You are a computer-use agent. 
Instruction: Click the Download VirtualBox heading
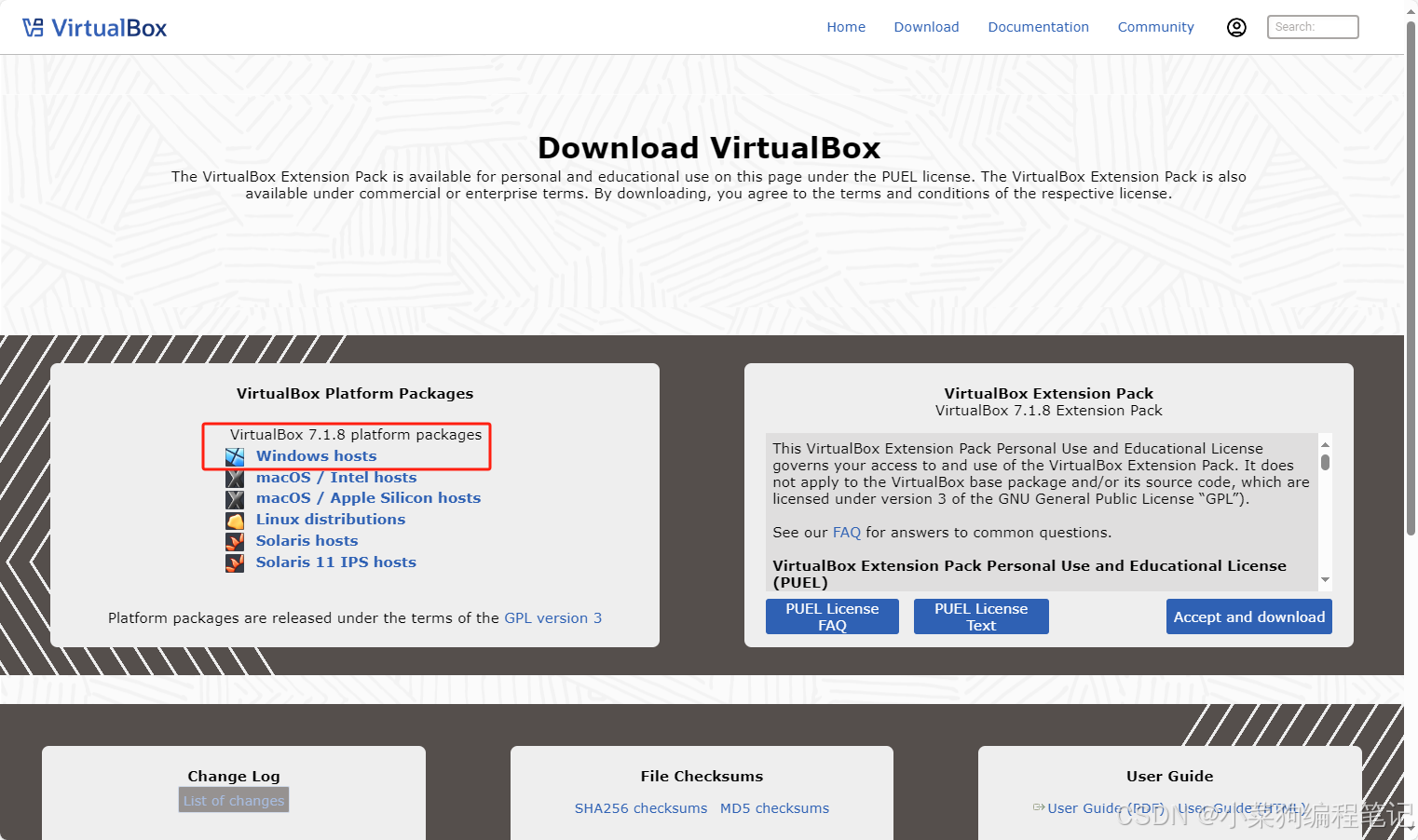pyautogui.click(x=709, y=147)
